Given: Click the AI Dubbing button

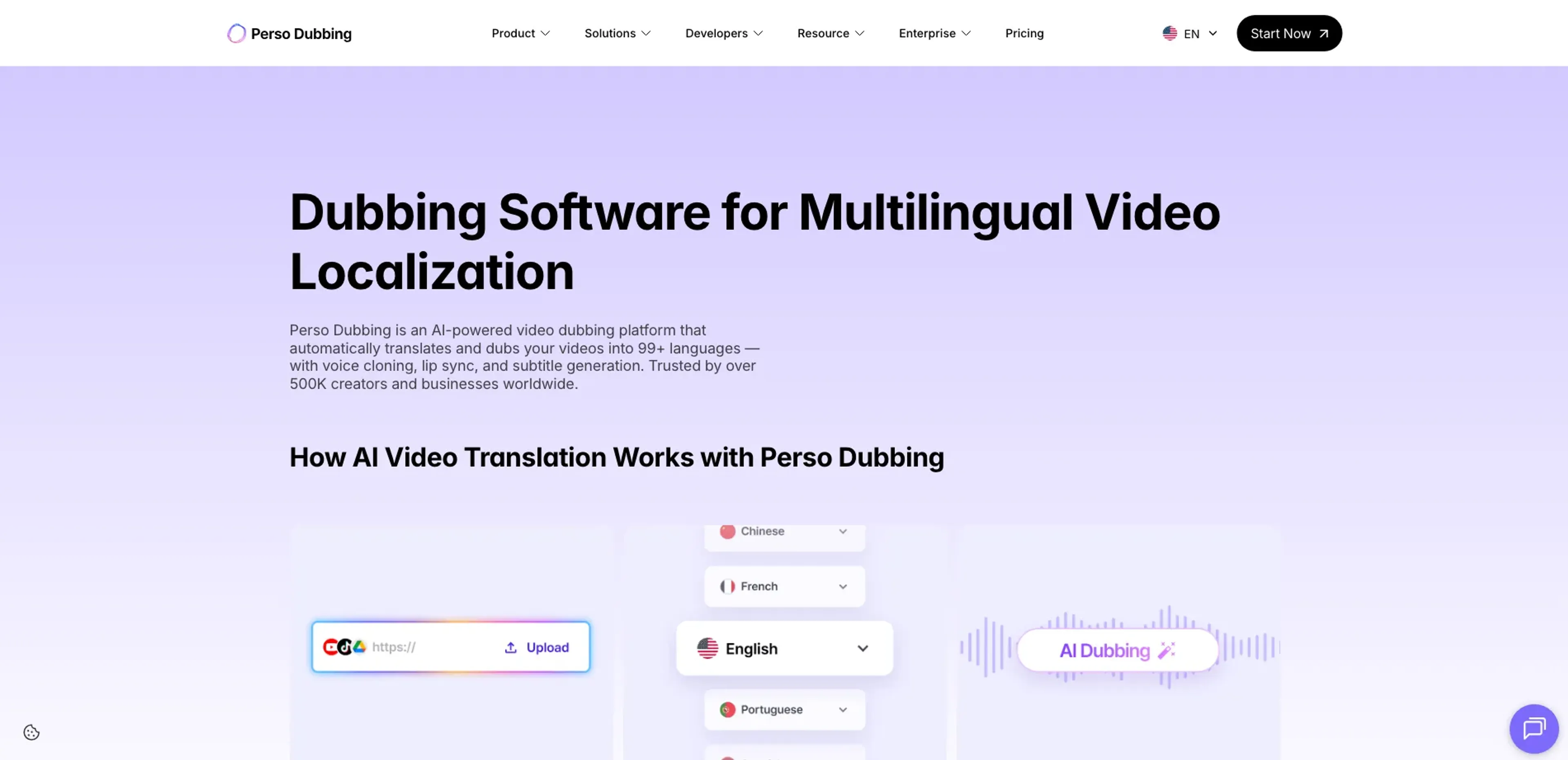Looking at the screenshot, I should click(x=1117, y=650).
